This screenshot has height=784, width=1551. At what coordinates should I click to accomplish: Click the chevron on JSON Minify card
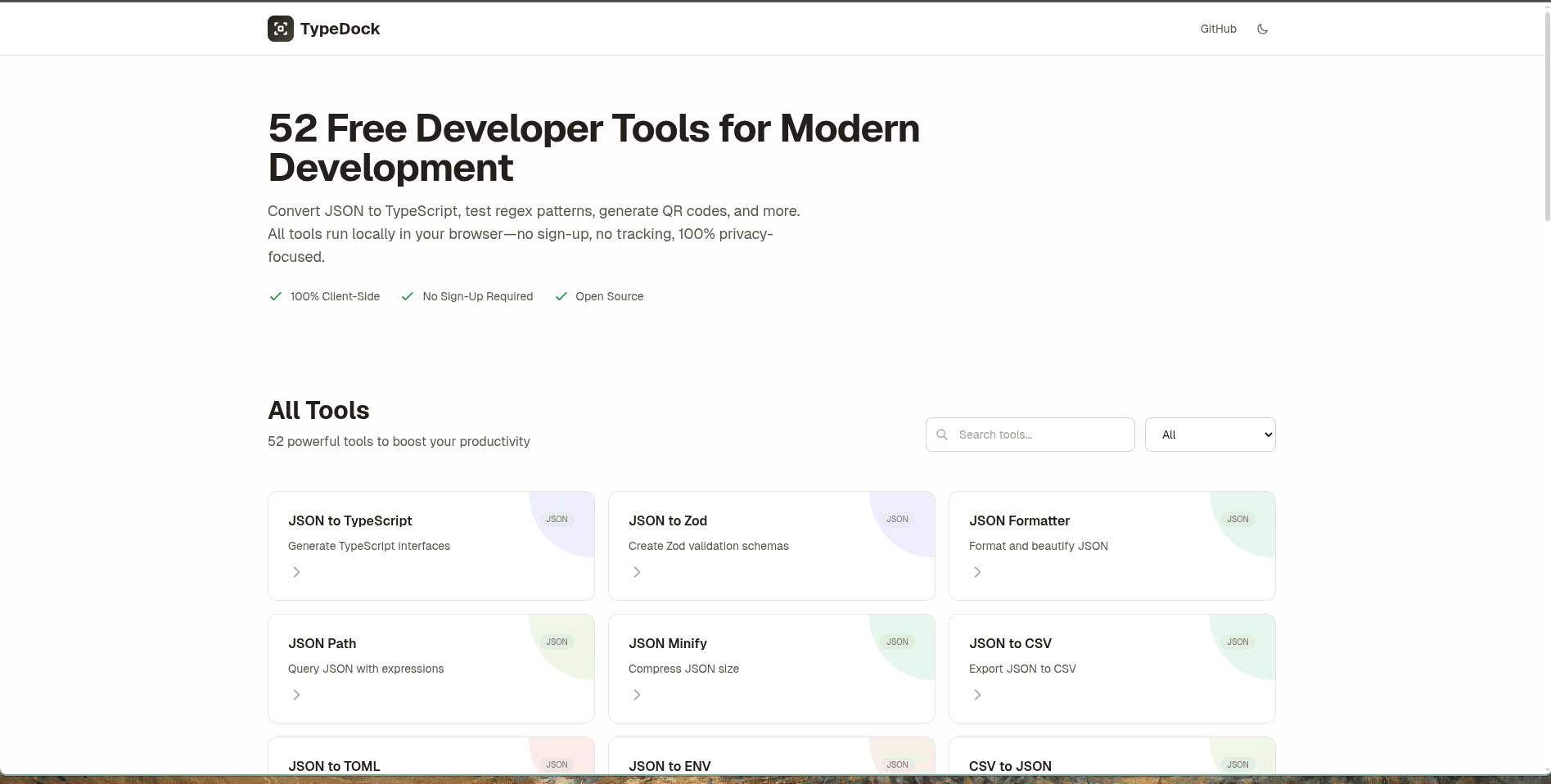click(637, 695)
